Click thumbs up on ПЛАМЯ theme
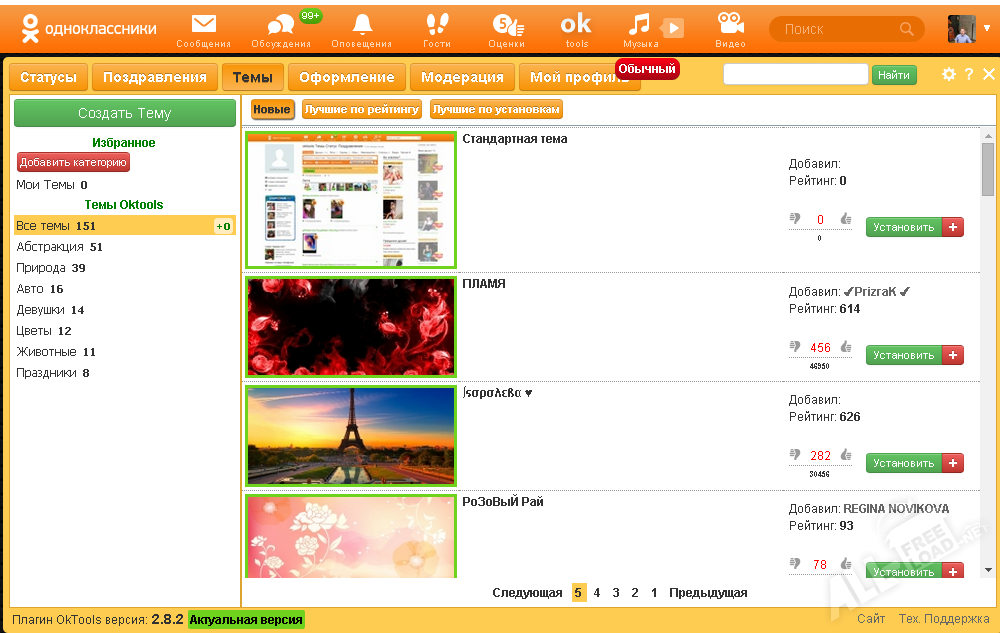Image resolution: width=1000 pixels, height=633 pixels. 845,347
